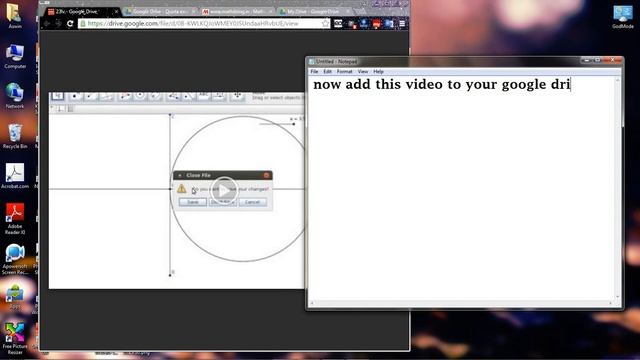
Task: Open the Computer desktop icon
Action: (x=15, y=56)
